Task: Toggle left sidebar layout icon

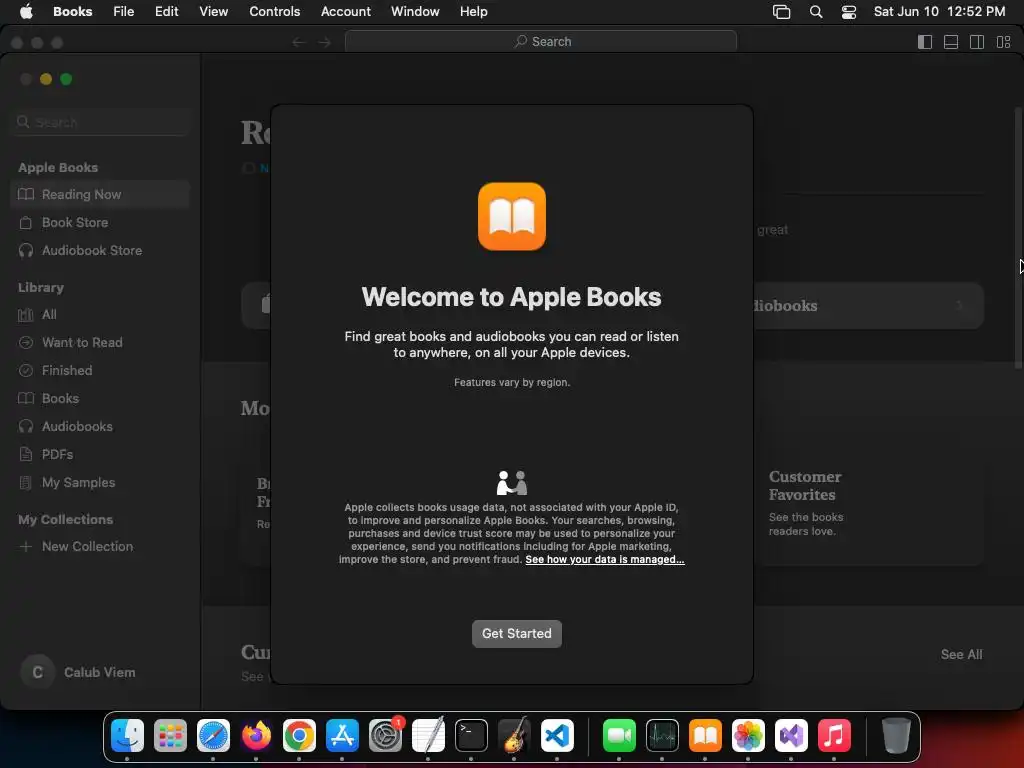Action: (x=925, y=42)
